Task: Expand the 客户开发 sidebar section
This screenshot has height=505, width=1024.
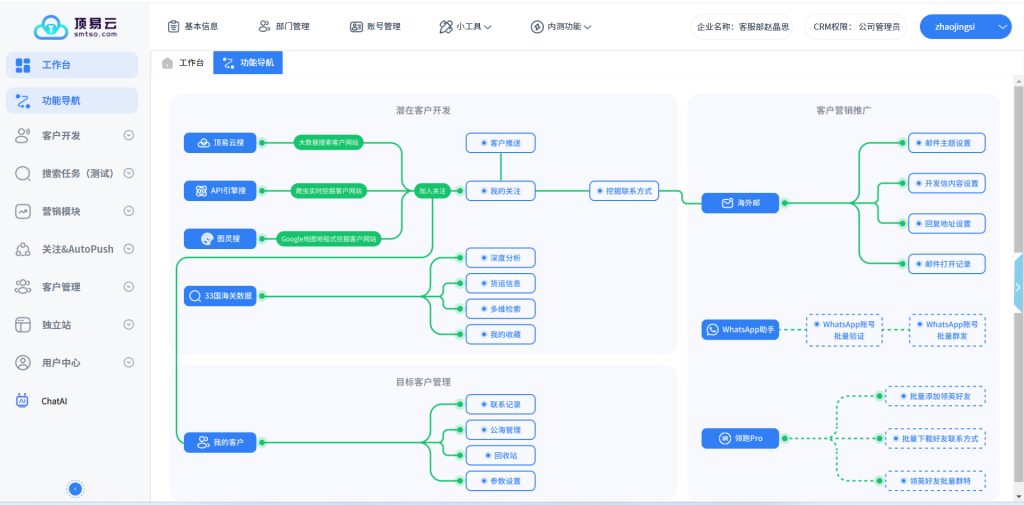Action: click(128, 135)
